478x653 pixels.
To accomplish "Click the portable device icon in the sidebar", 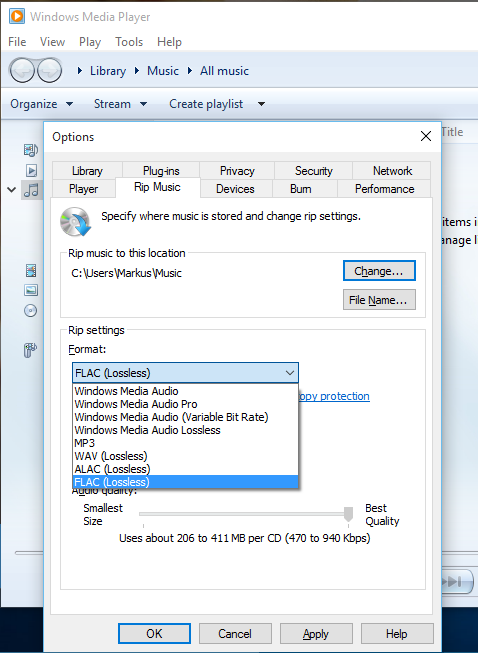I will [30, 350].
